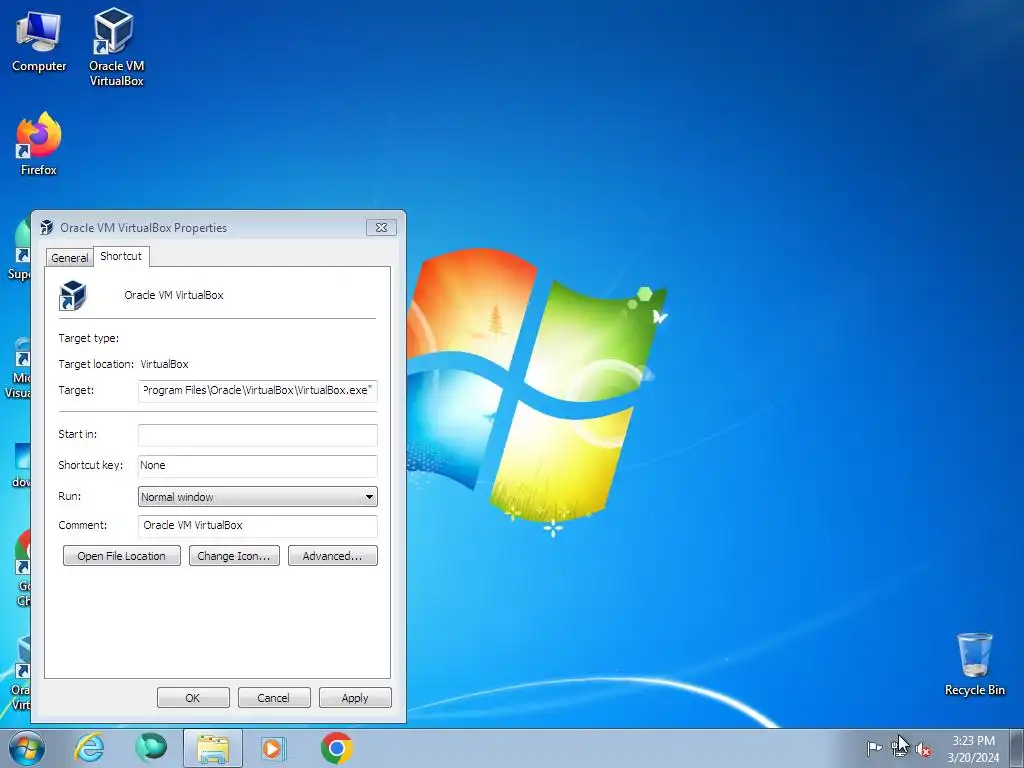
Task: Click the muted volume tray icon
Action: [x=923, y=750]
